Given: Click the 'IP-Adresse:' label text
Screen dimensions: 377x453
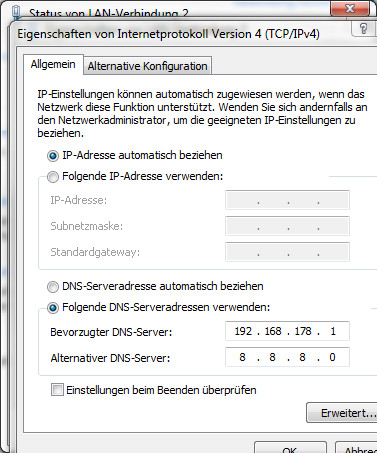Looking at the screenshot, I should 79,200.
